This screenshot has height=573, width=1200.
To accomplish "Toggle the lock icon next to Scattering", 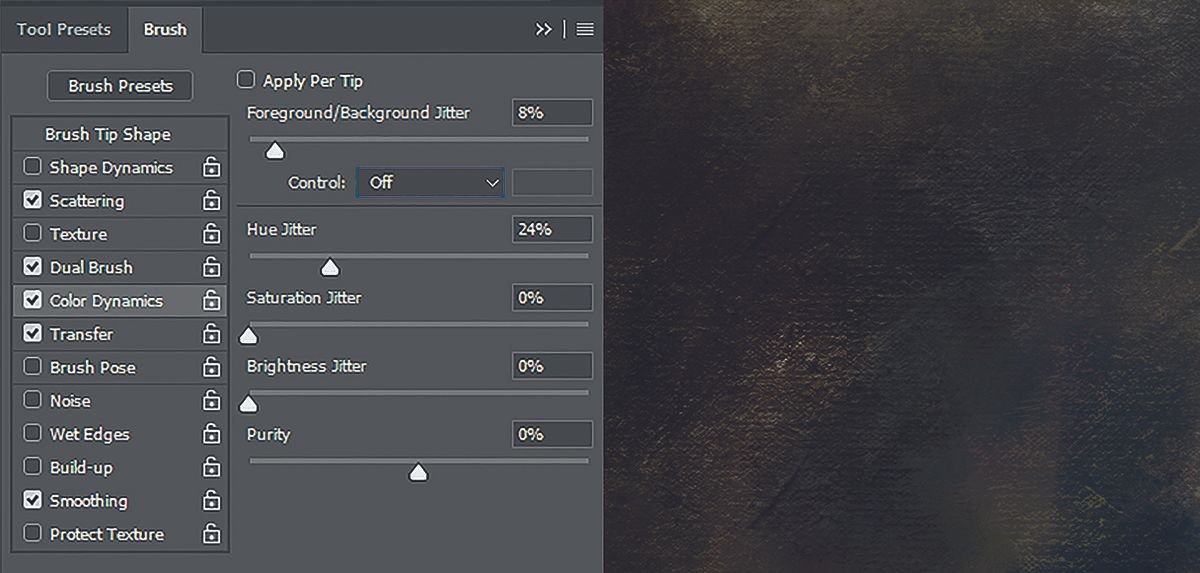I will tap(211, 201).
